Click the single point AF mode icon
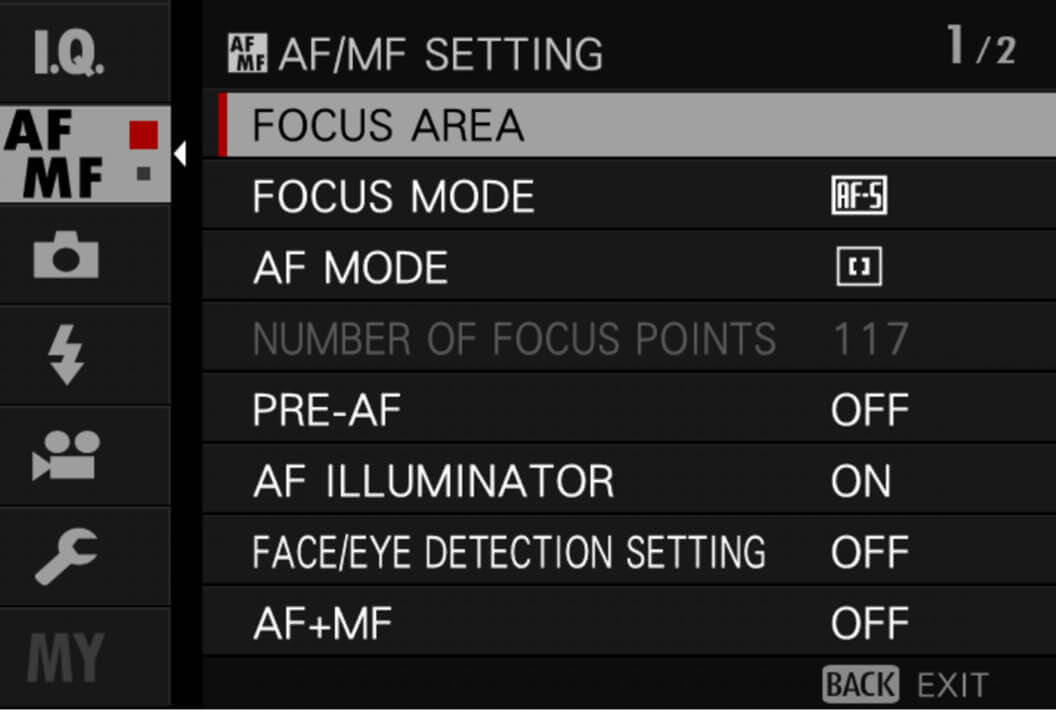The height and width of the screenshot is (711, 1056). [859, 267]
